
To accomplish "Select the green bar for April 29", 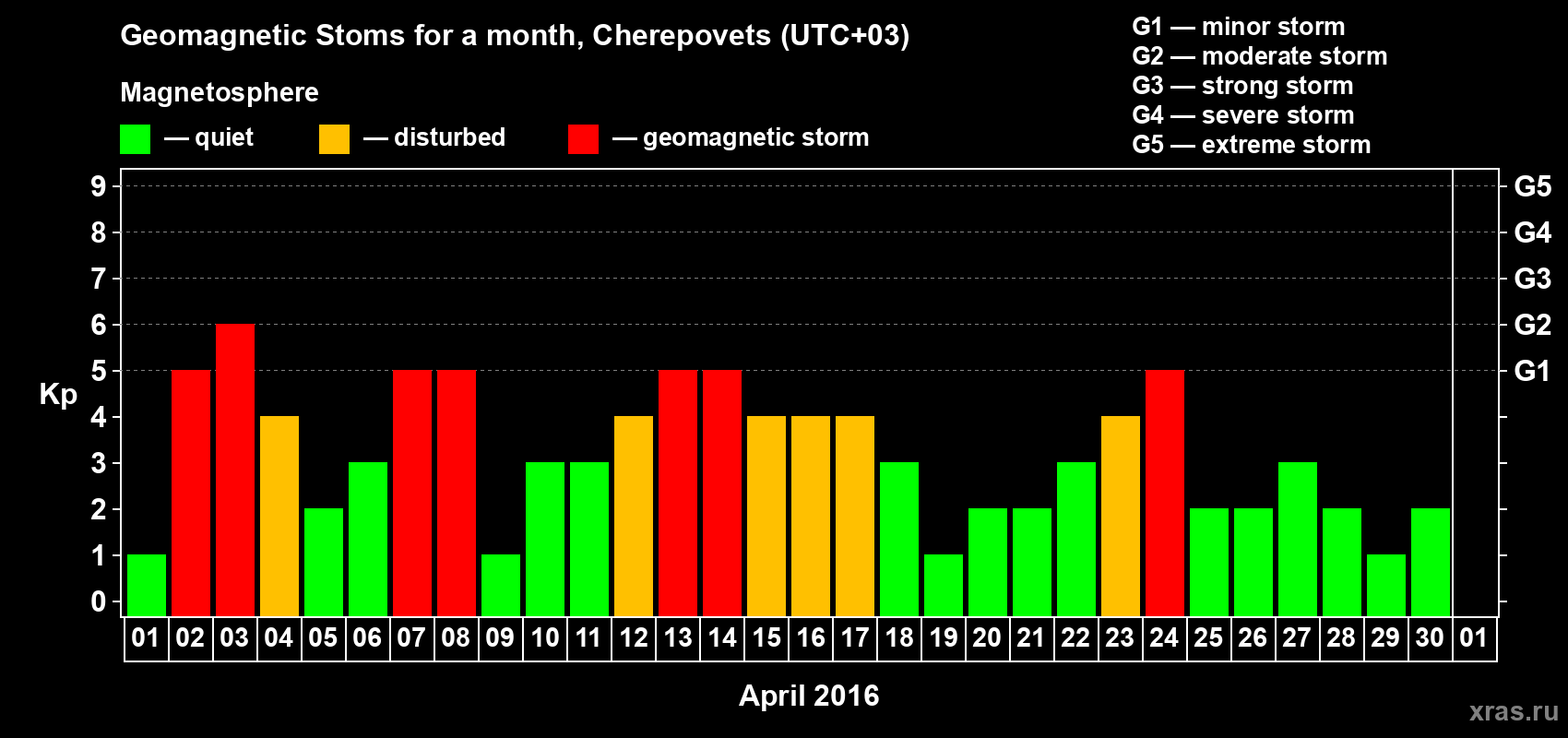I will (1386, 586).
